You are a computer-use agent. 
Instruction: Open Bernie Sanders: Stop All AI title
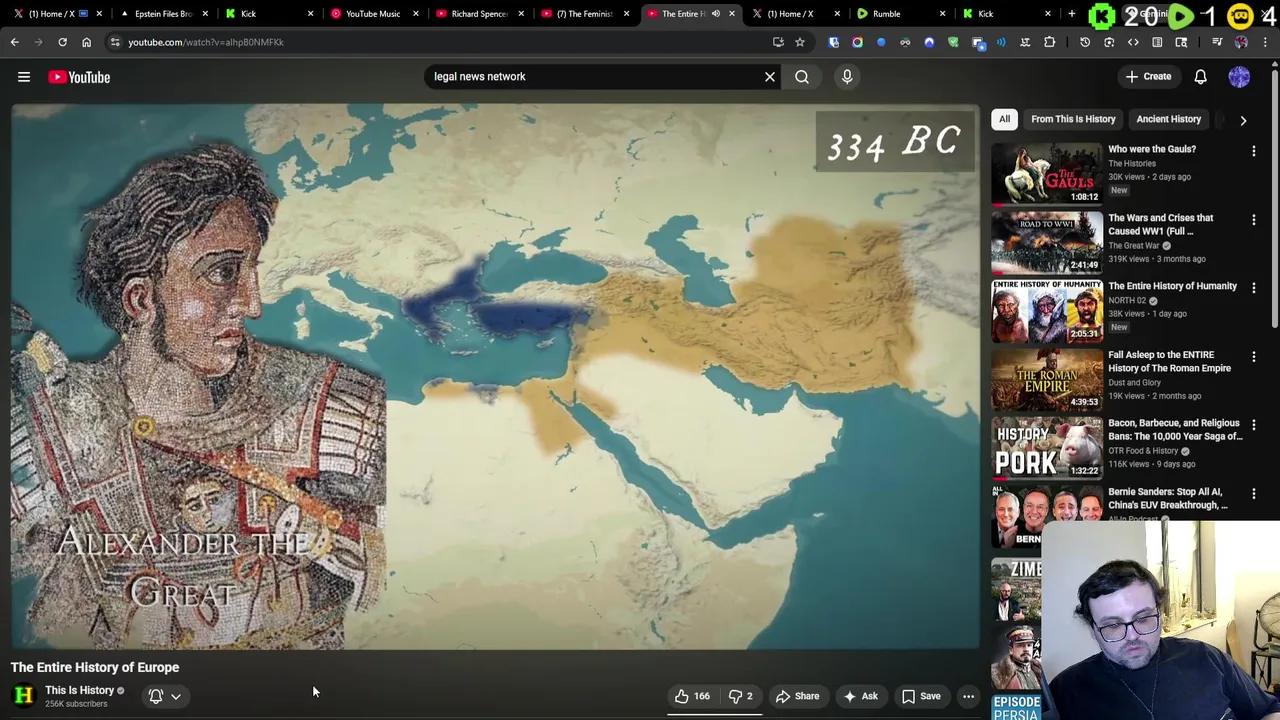point(1168,498)
